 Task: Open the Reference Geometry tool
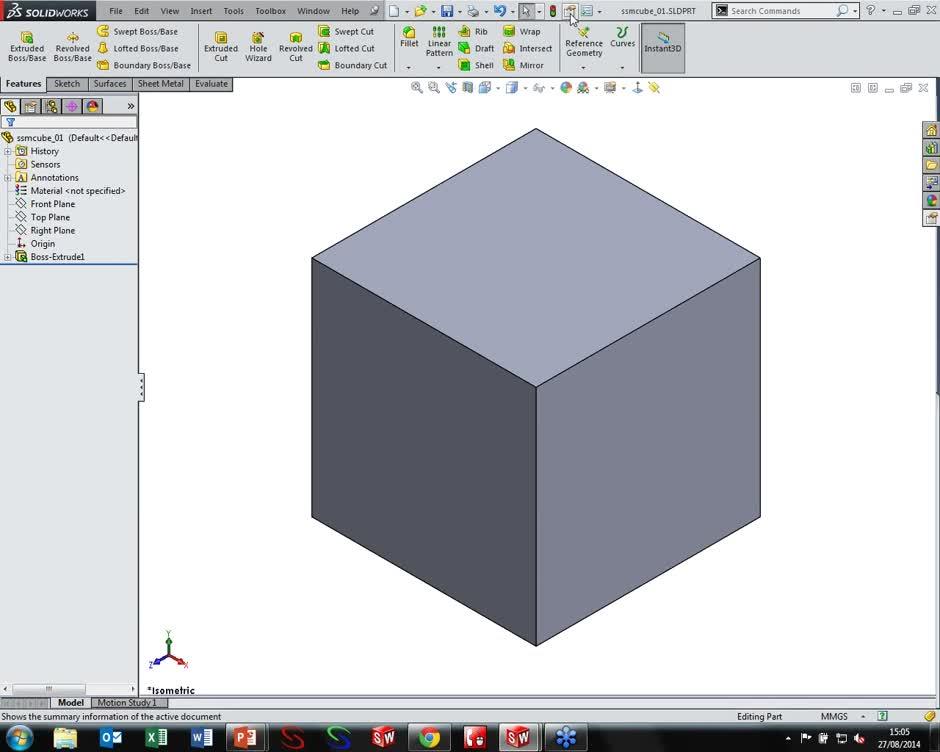[x=583, y=44]
